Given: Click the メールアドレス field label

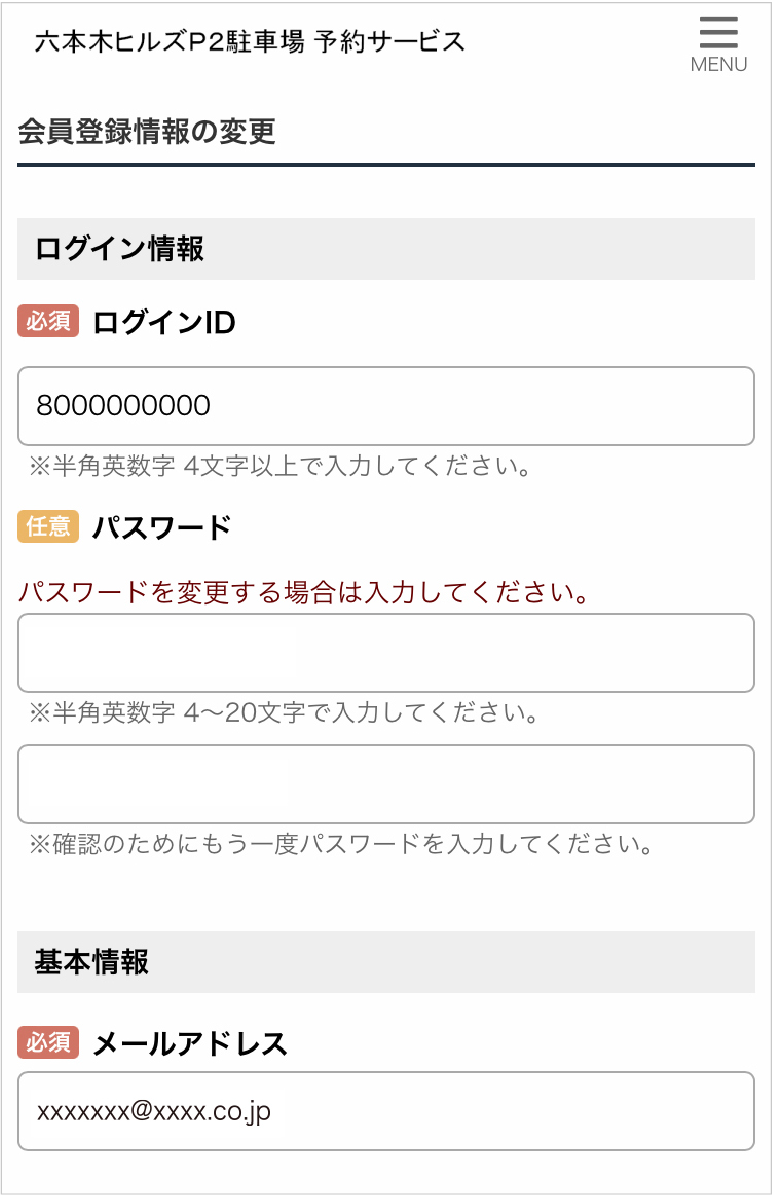Looking at the screenshot, I should click(190, 1044).
